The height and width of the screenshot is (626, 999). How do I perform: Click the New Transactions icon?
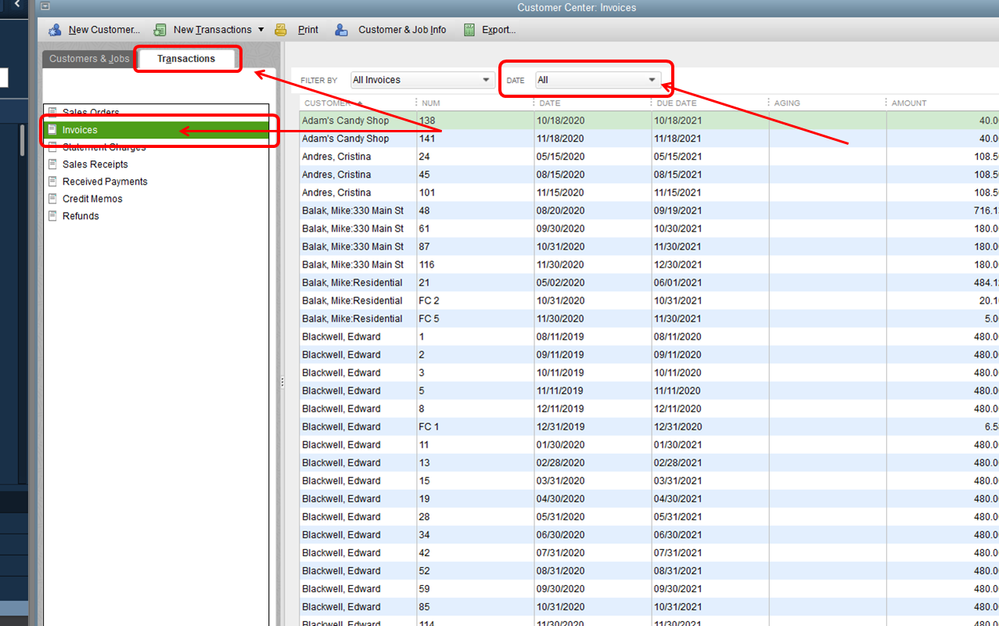(x=160, y=30)
